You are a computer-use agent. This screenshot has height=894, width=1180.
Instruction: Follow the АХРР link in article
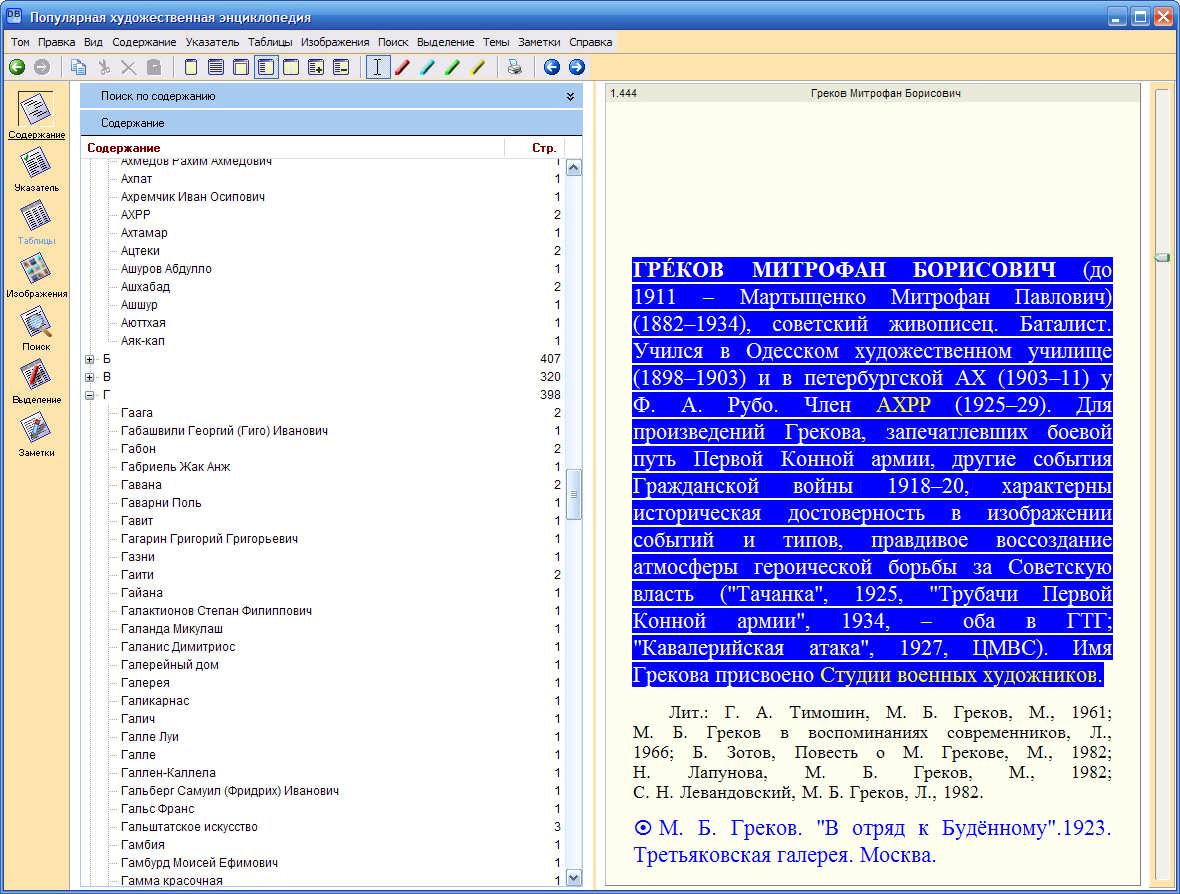click(x=903, y=405)
